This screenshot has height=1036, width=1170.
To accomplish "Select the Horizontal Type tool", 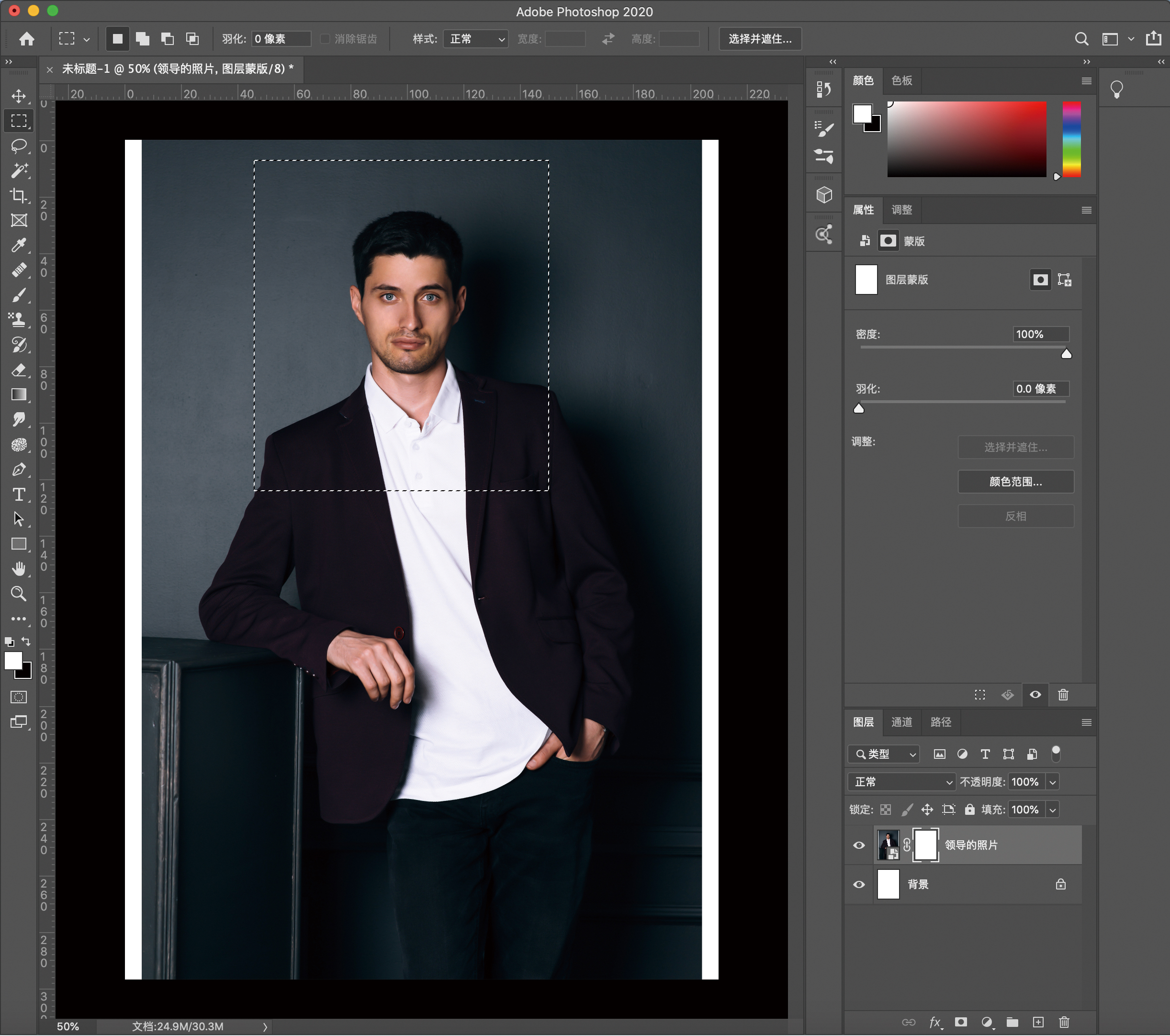I will pos(19,495).
